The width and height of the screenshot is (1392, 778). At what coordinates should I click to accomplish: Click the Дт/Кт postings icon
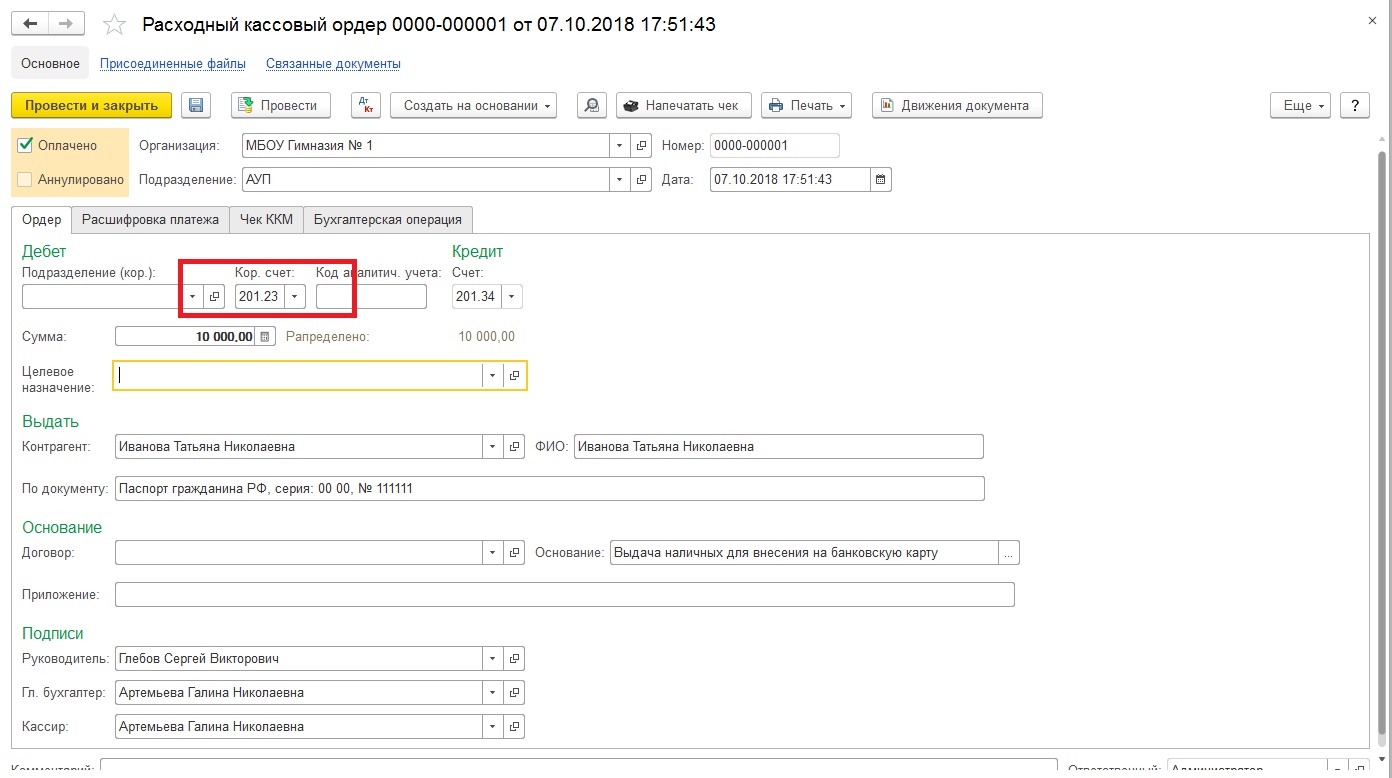(365, 105)
